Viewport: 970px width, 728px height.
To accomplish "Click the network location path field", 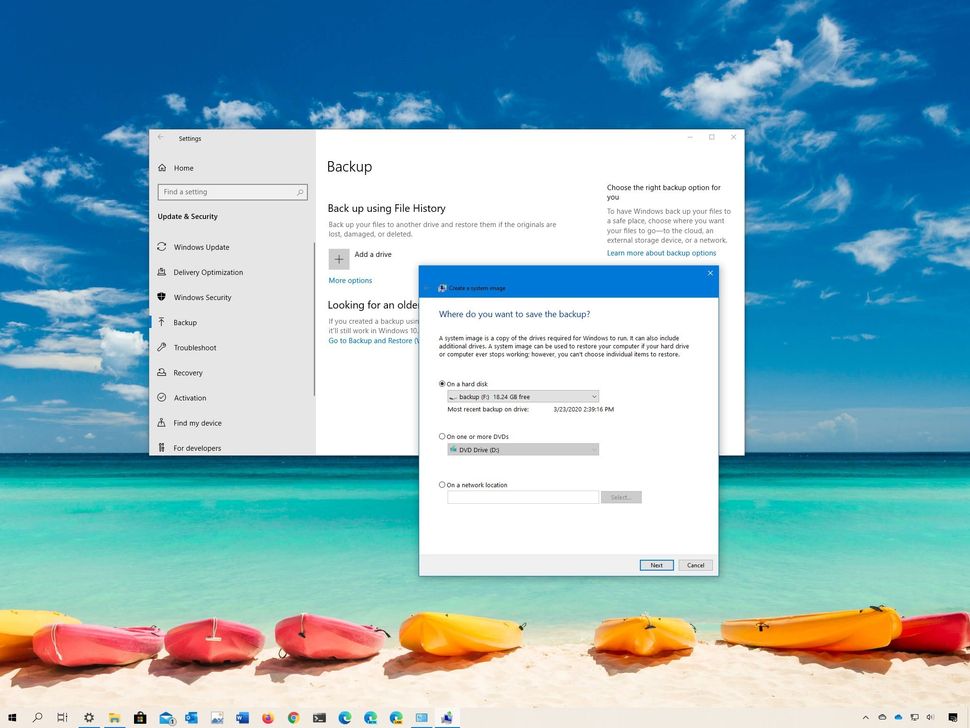I will pos(520,497).
